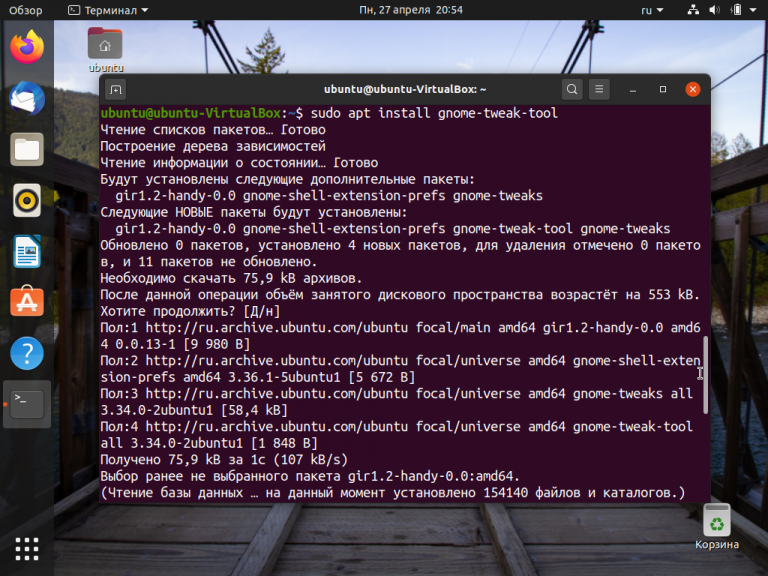Expand the system status menu arrow
Image resolution: width=768 pixels, height=576 pixels.
[x=753, y=10]
